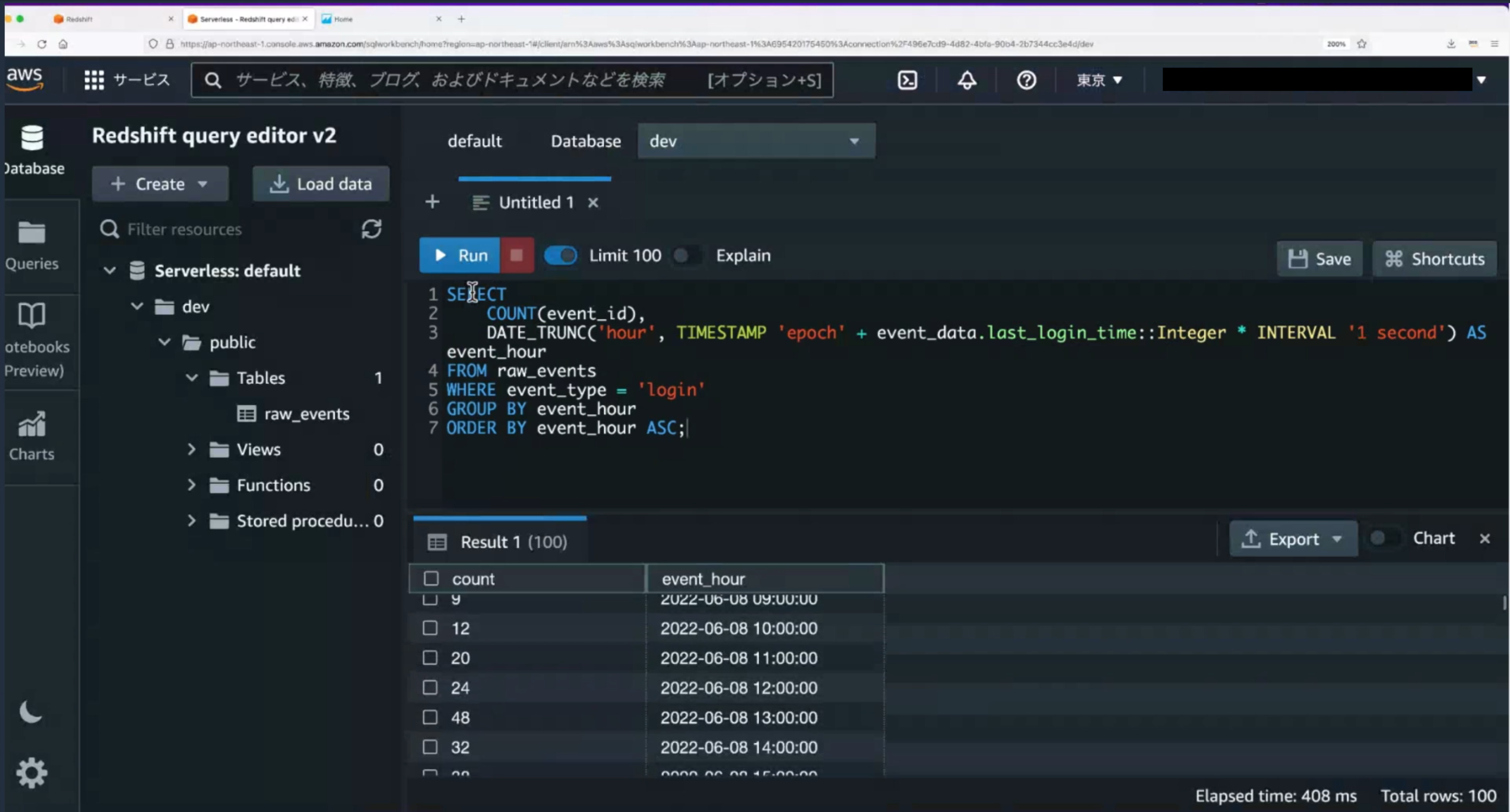Add a new editor tab with plus
Image resolution: width=1510 pixels, height=812 pixels.
tap(432, 202)
